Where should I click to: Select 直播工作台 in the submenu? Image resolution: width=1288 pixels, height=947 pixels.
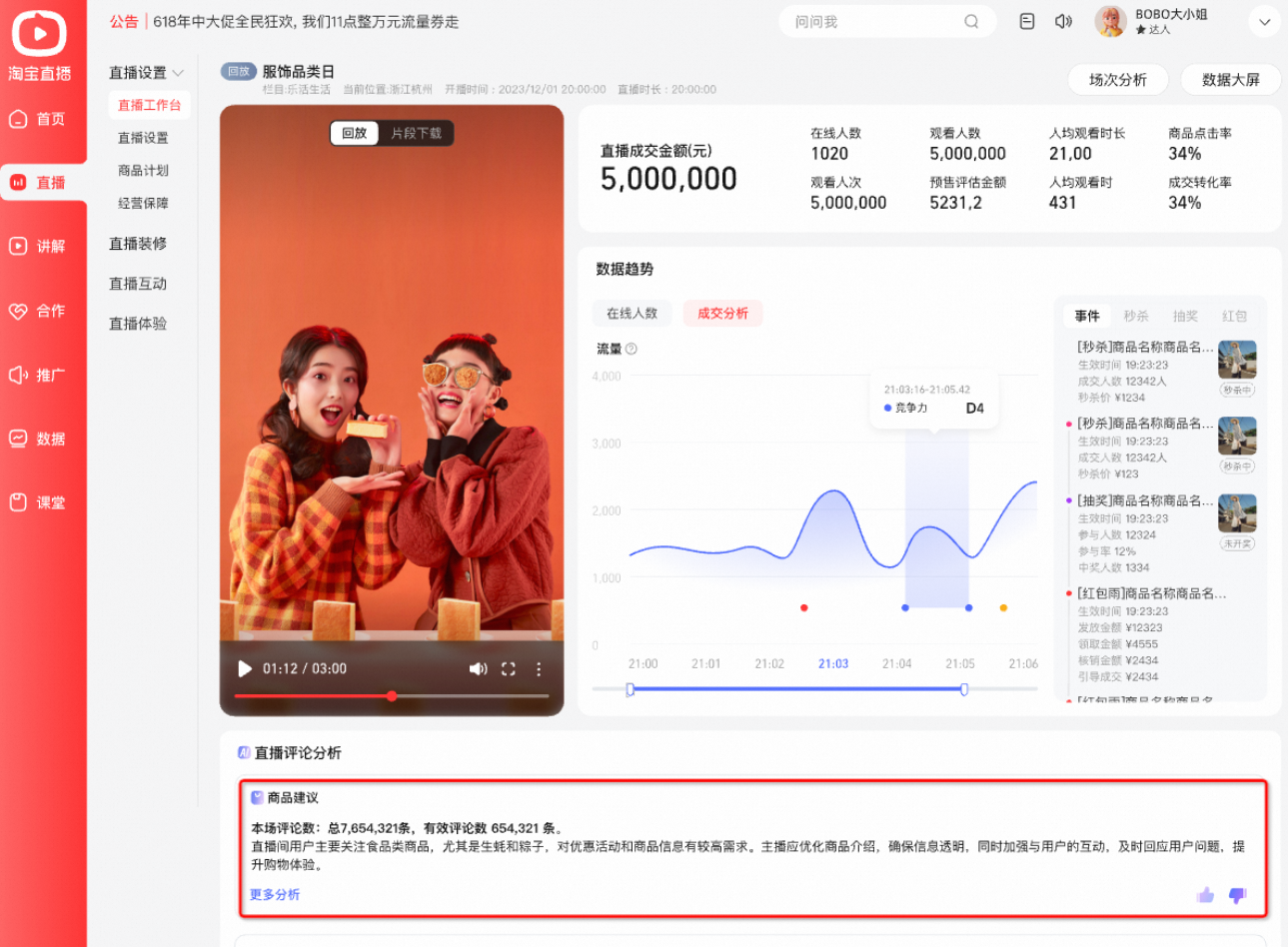149,105
